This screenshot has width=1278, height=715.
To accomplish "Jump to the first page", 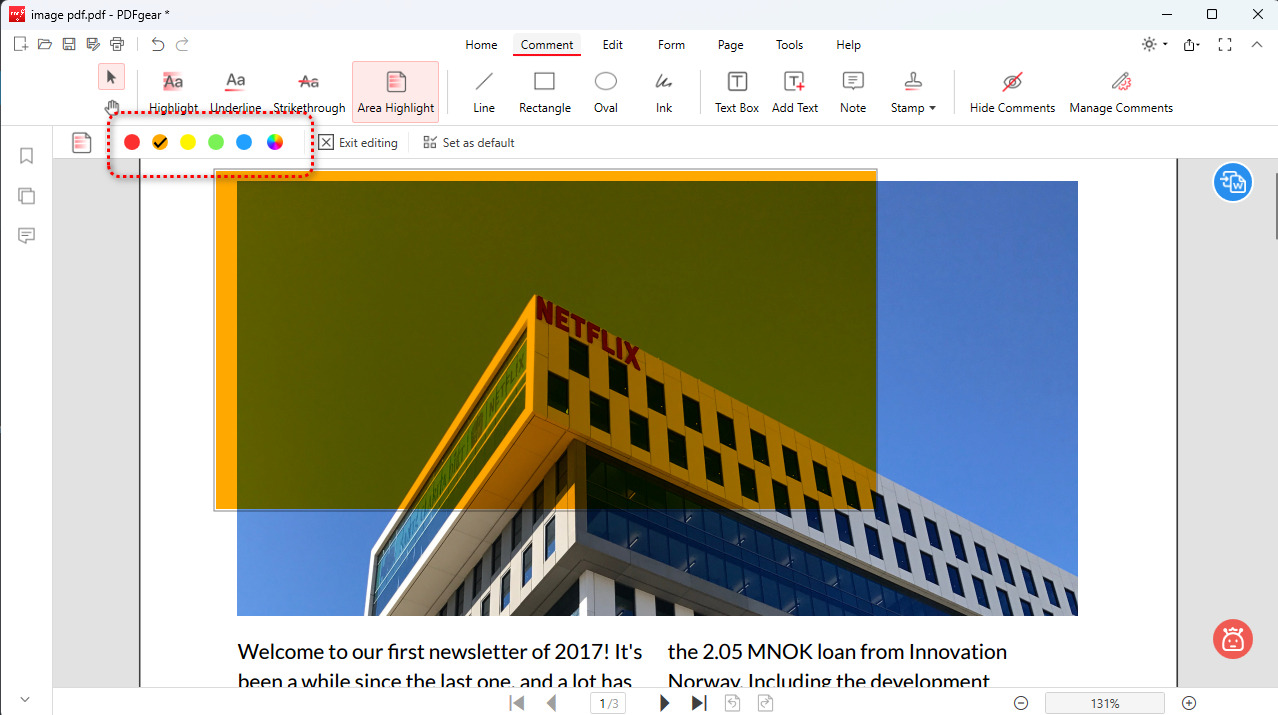I will [x=517, y=703].
